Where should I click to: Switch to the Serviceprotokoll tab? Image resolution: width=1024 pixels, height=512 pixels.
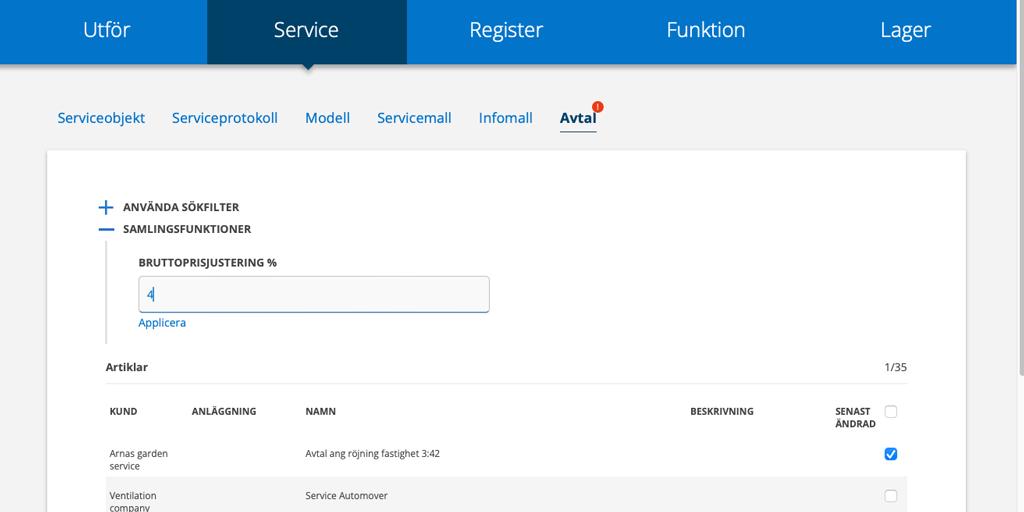pos(225,118)
